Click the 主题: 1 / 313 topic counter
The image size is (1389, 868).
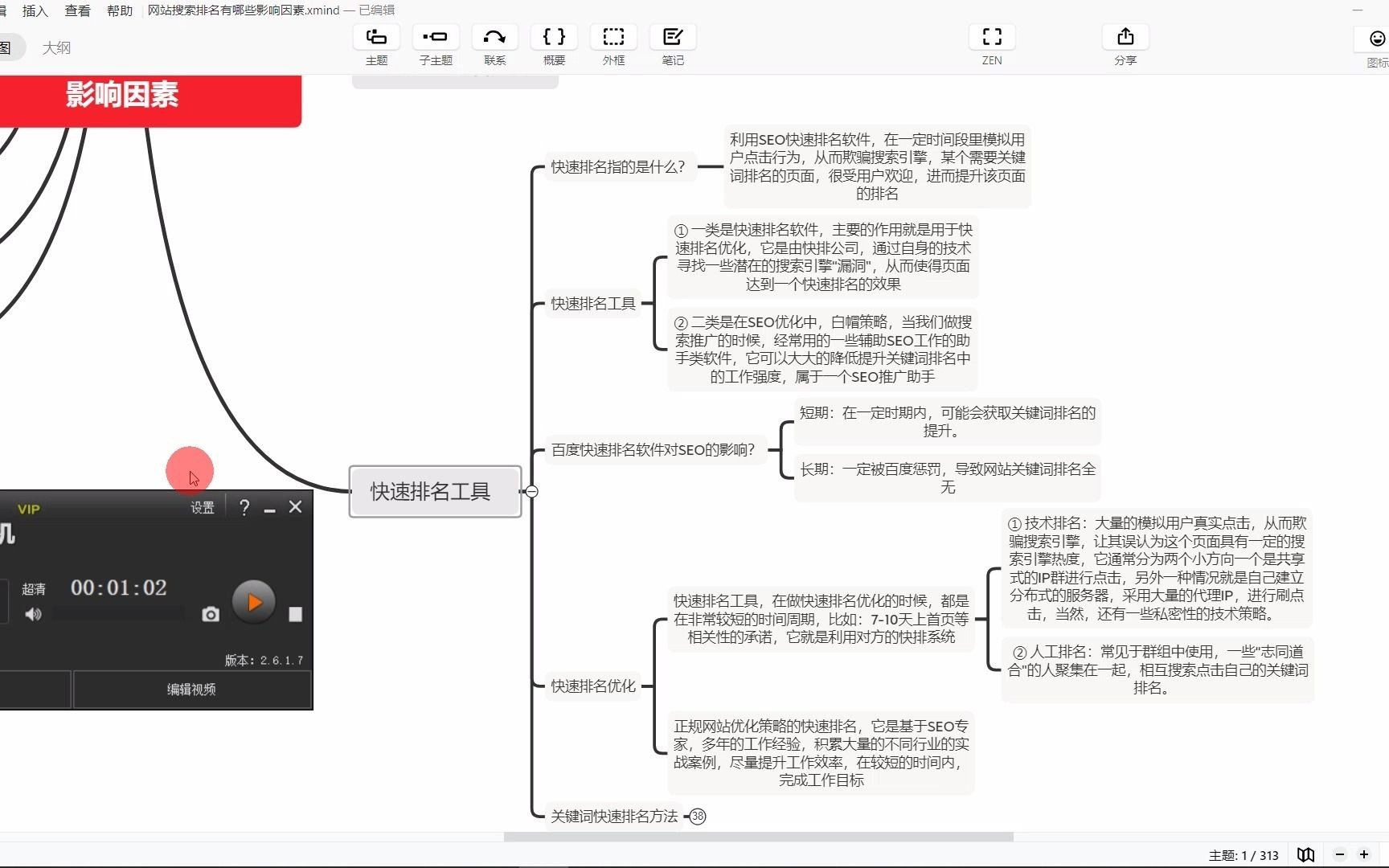(1244, 855)
